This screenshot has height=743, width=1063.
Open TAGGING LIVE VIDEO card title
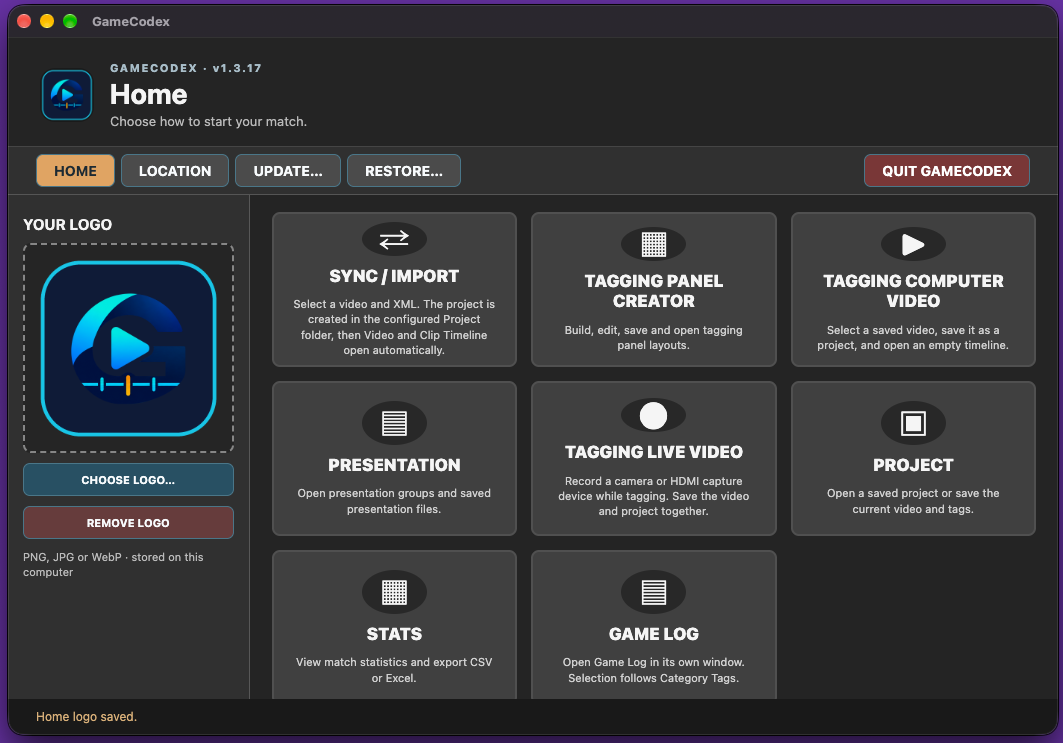coord(654,452)
